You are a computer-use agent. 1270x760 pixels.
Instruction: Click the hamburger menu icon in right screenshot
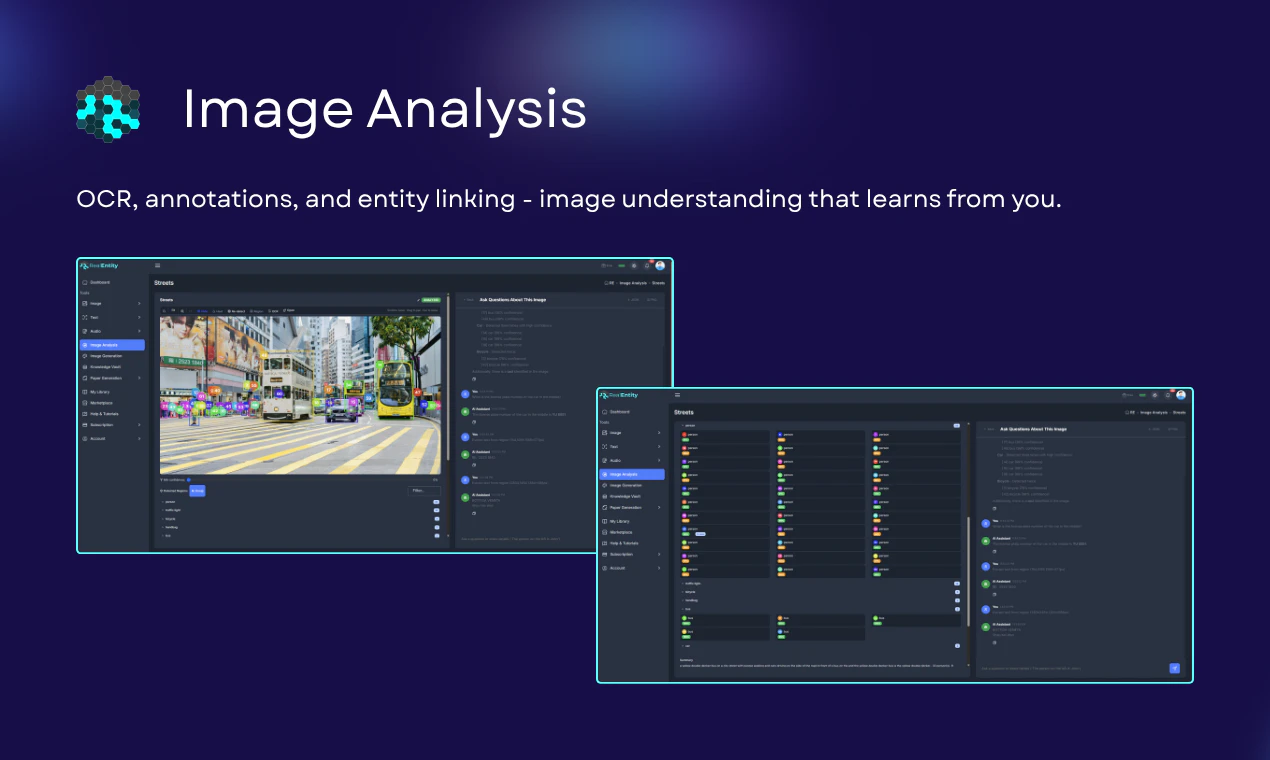pos(677,395)
